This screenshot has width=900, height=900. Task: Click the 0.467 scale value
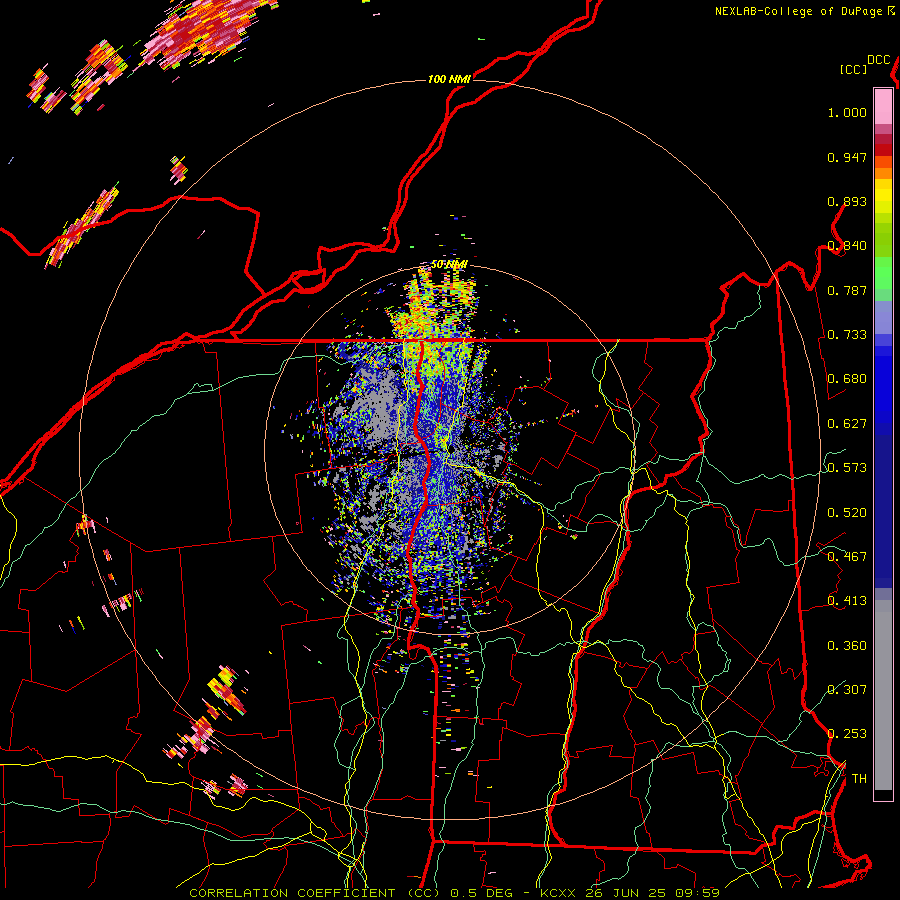(847, 557)
